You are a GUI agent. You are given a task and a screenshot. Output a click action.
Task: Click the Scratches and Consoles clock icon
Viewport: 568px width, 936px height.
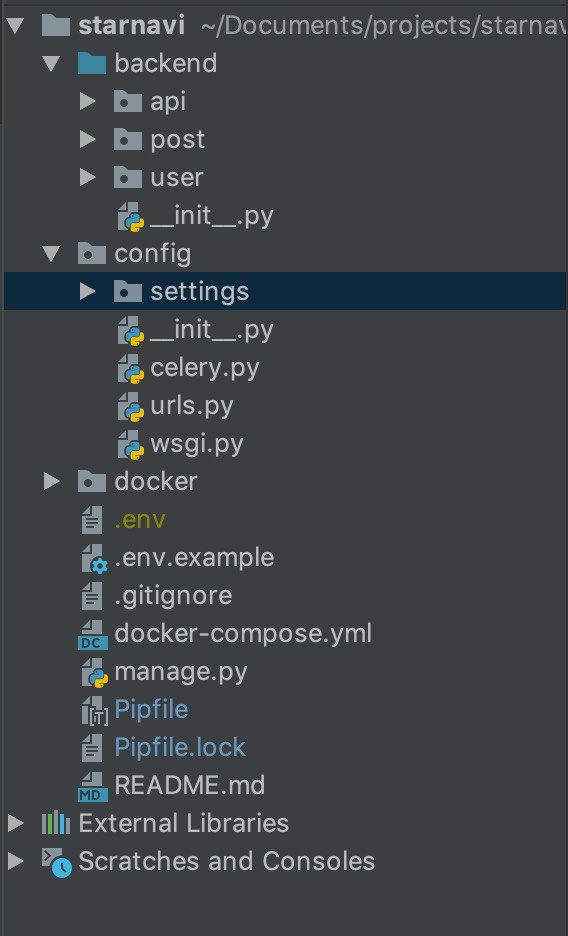[x=57, y=863]
